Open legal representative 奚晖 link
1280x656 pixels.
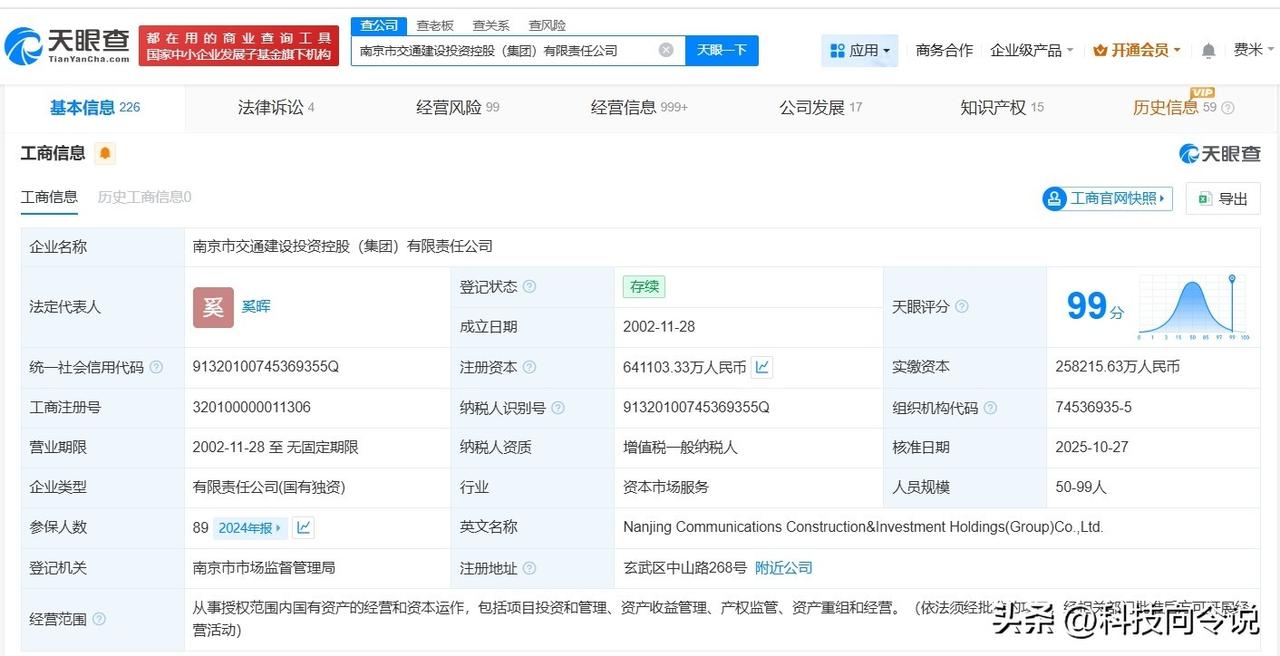[256, 306]
